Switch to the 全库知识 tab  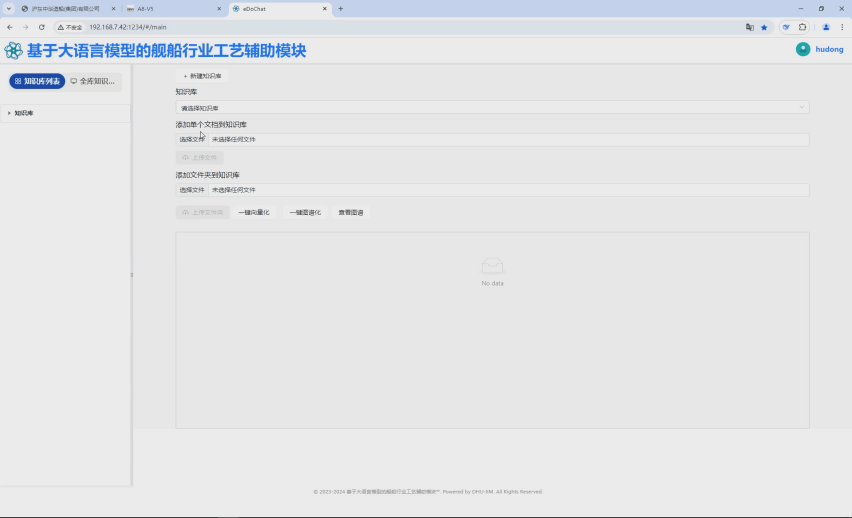click(x=92, y=81)
